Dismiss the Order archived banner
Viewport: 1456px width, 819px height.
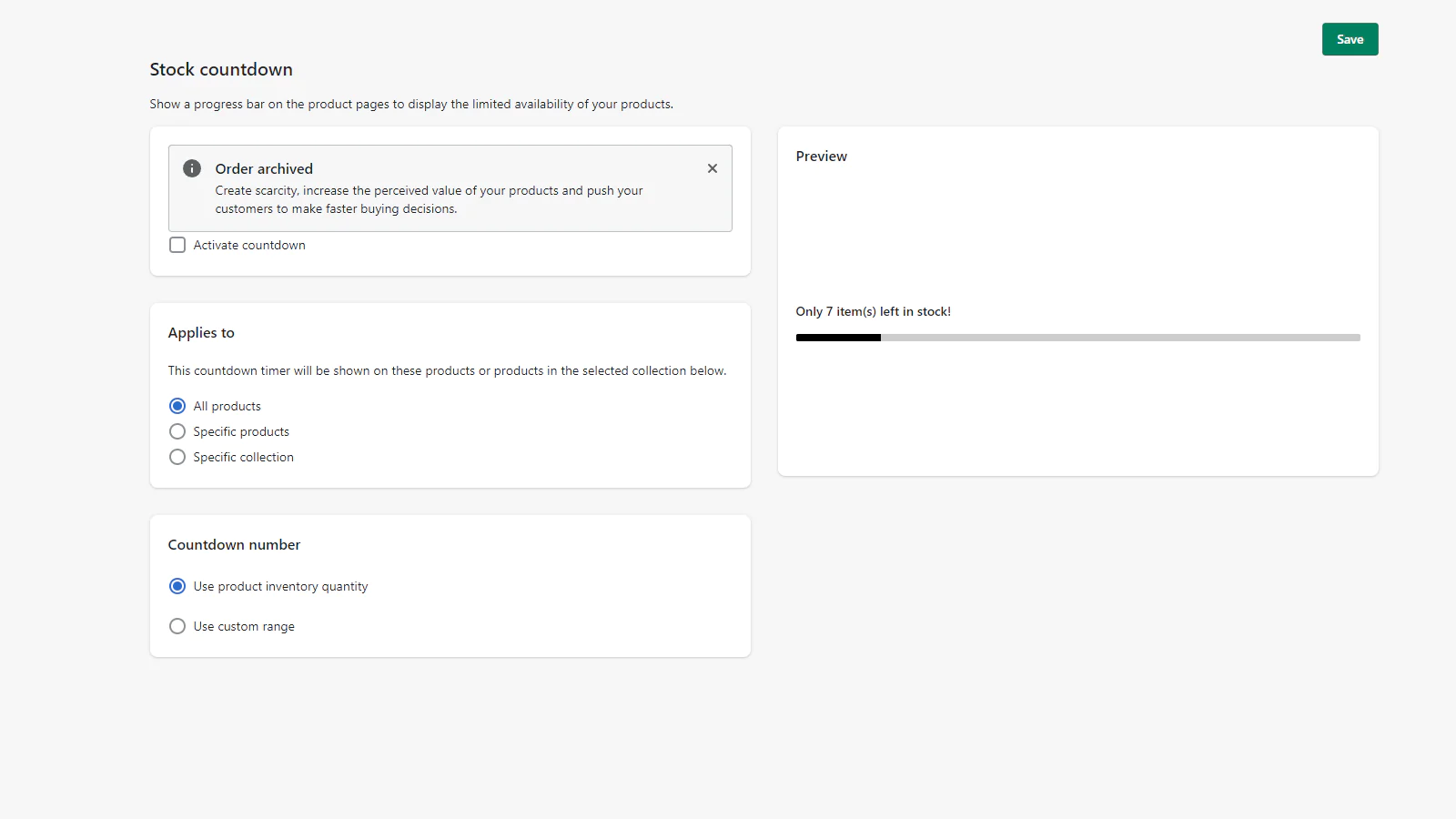coord(713,168)
